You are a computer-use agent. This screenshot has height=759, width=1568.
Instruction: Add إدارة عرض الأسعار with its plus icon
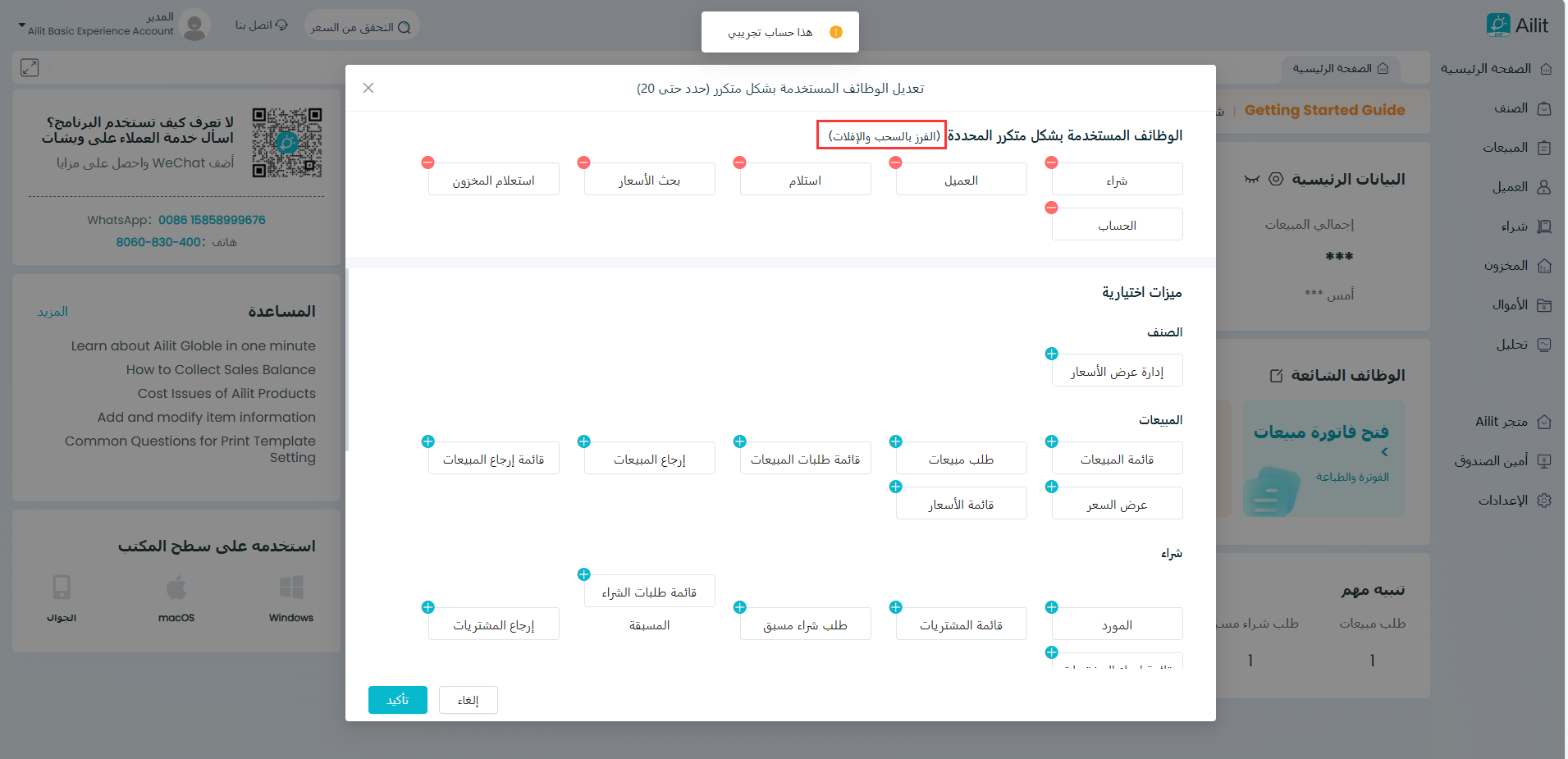pyautogui.click(x=1051, y=354)
